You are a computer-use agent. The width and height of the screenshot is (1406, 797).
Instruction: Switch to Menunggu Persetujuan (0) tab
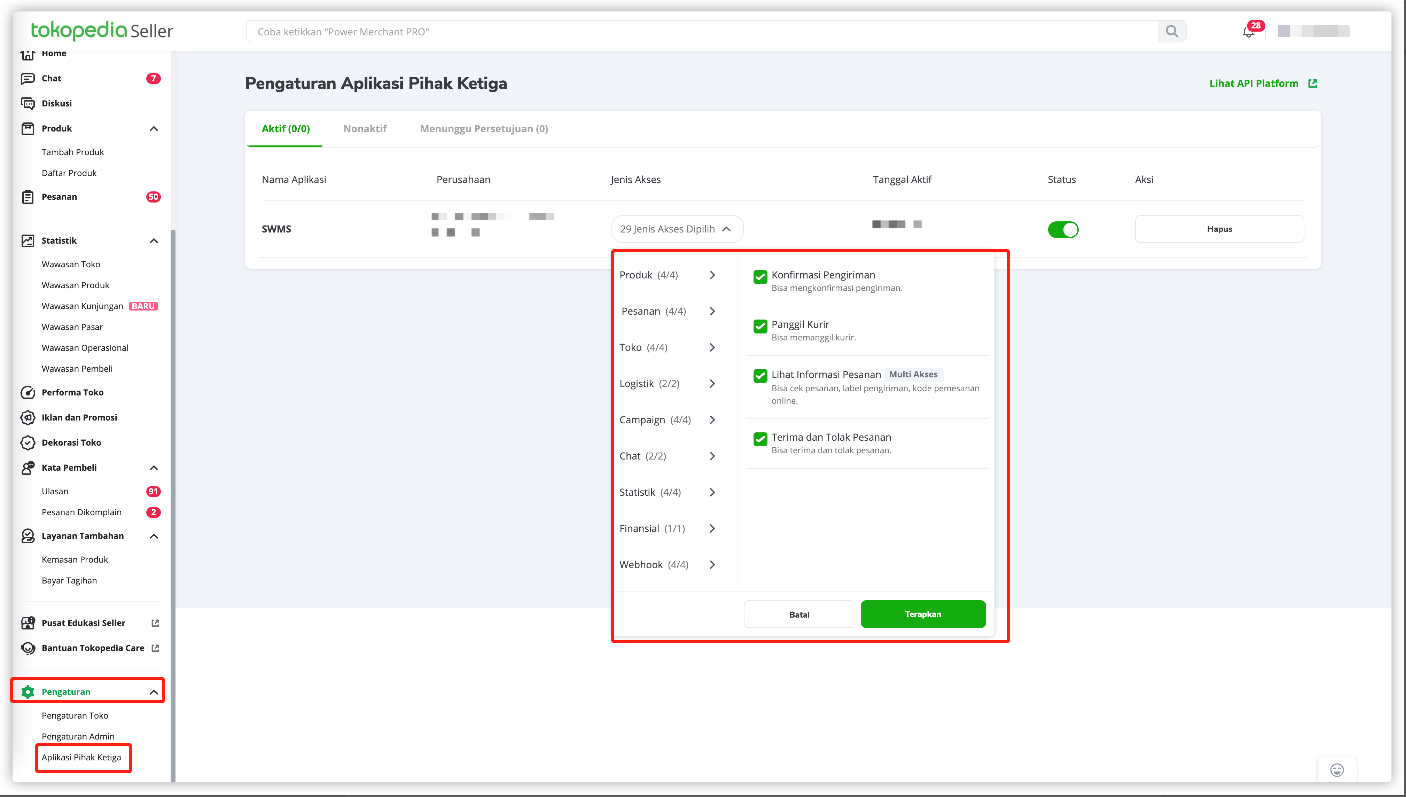[484, 129]
